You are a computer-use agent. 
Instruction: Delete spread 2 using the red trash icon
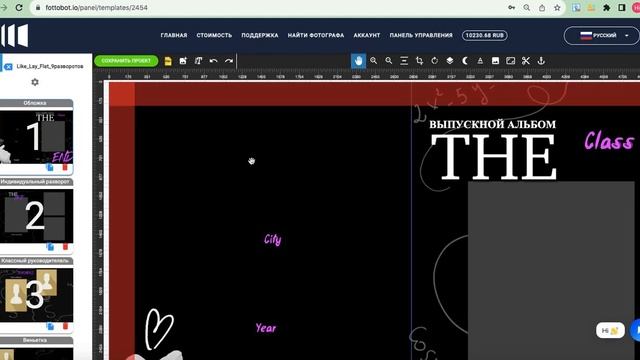tap(65, 247)
